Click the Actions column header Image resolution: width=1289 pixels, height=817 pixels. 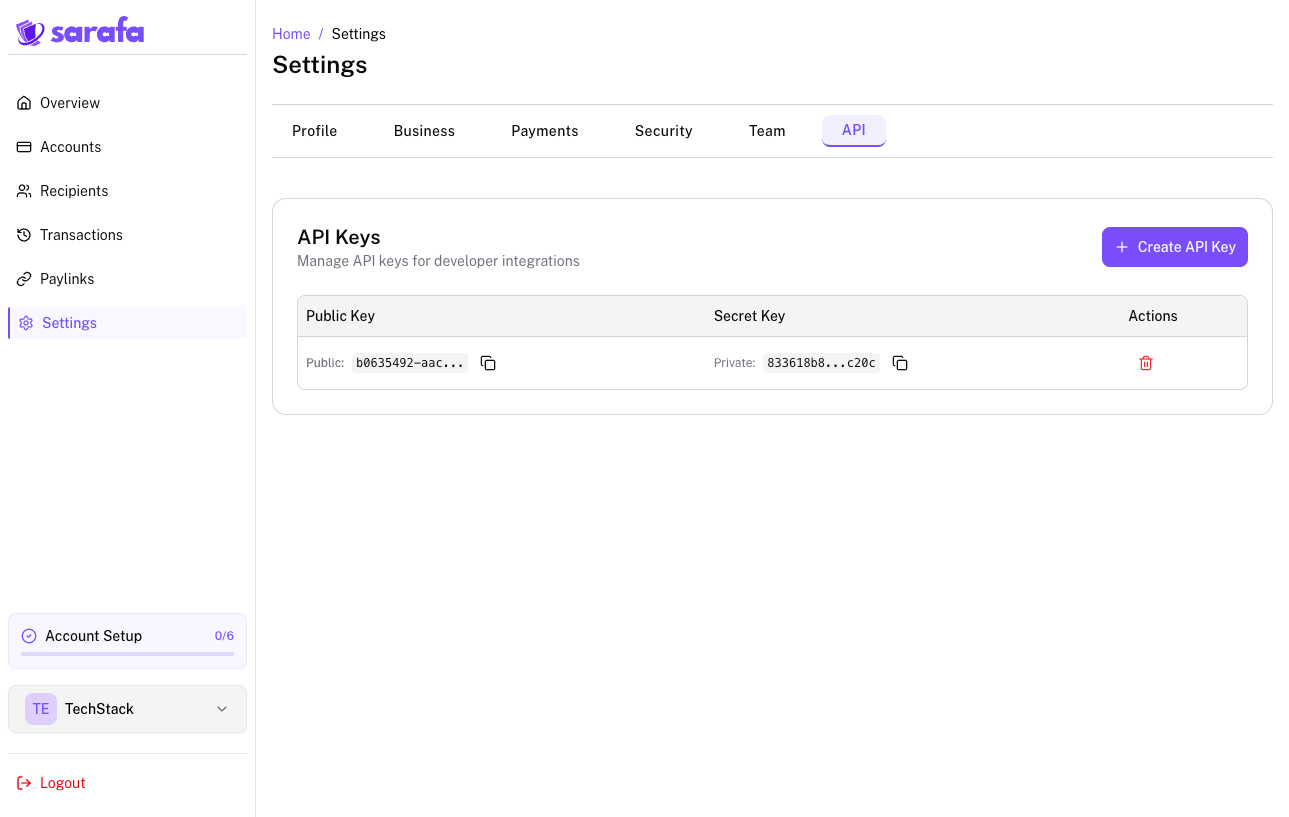(1153, 316)
